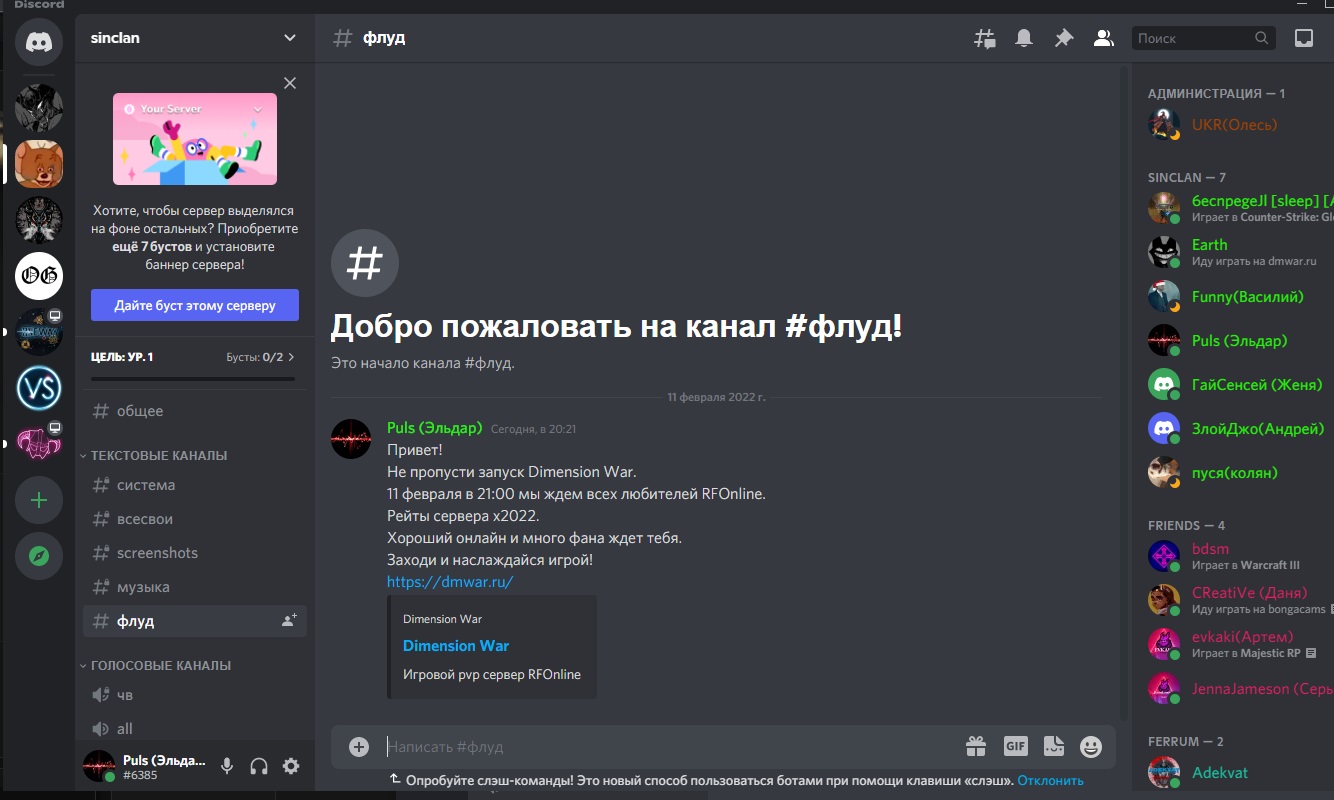Open the wolf artwork server icon

(39, 220)
